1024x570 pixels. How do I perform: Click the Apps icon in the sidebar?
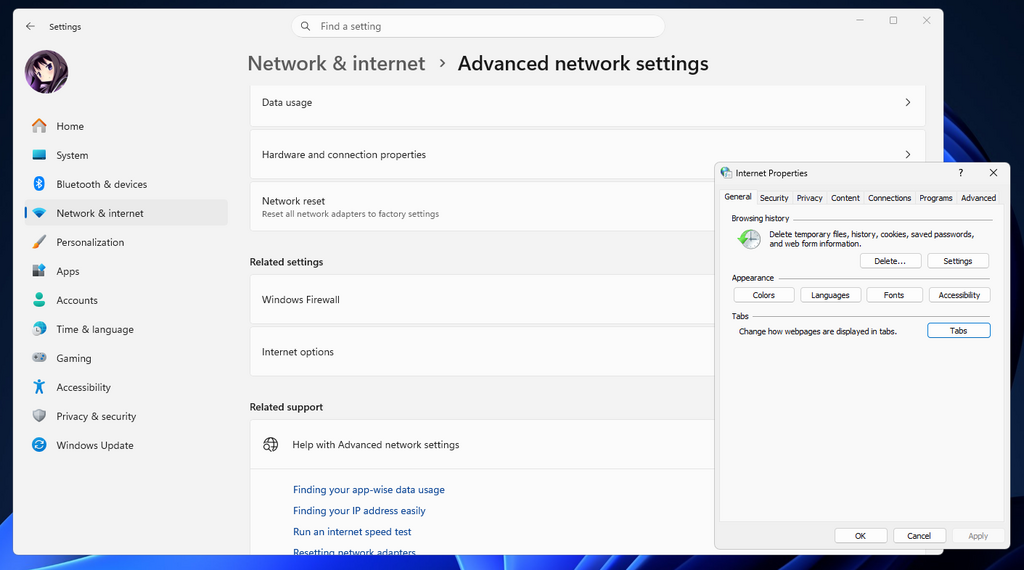click(39, 271)
